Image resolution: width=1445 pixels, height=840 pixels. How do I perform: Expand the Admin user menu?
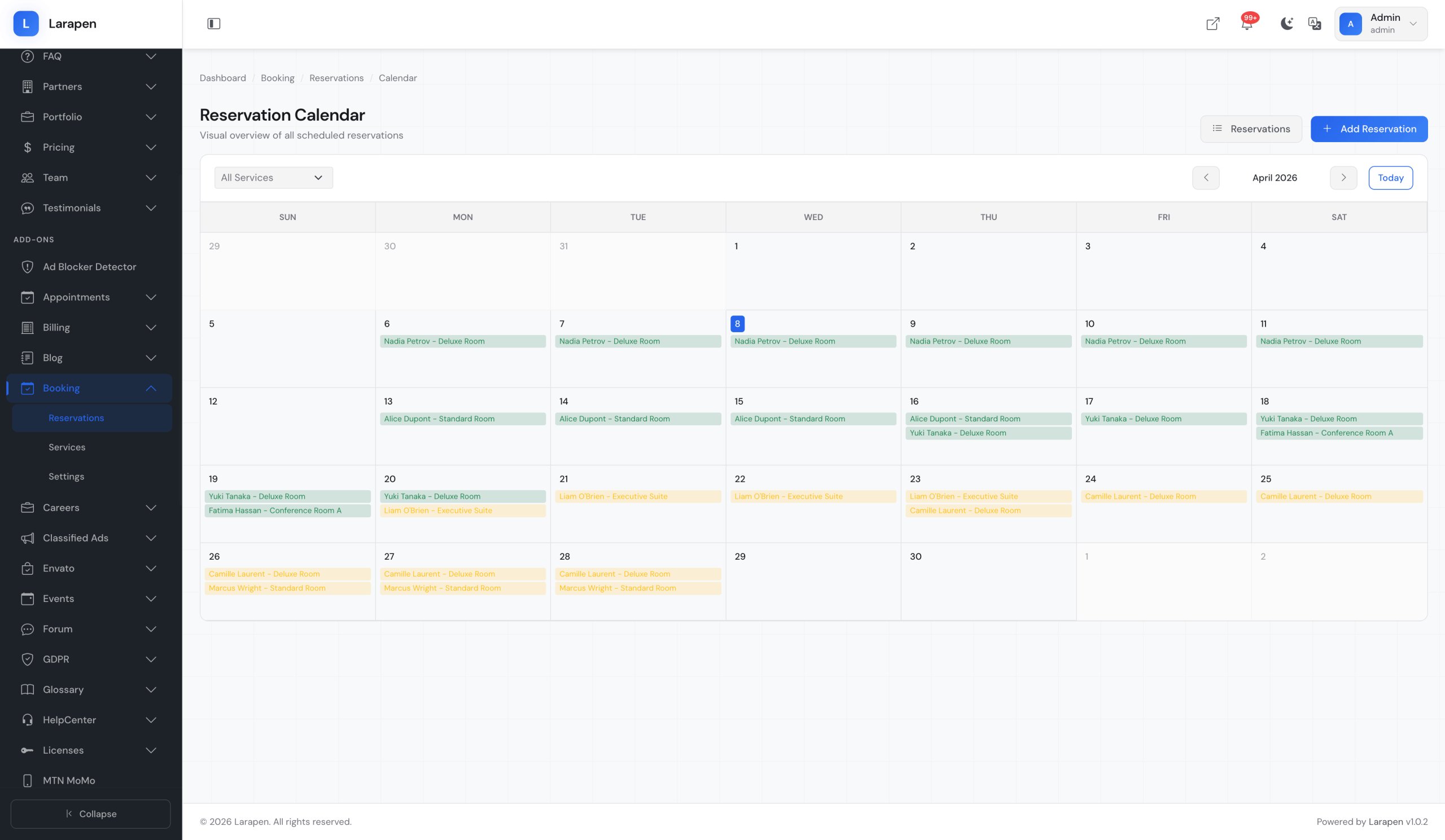coord(1380,24)
